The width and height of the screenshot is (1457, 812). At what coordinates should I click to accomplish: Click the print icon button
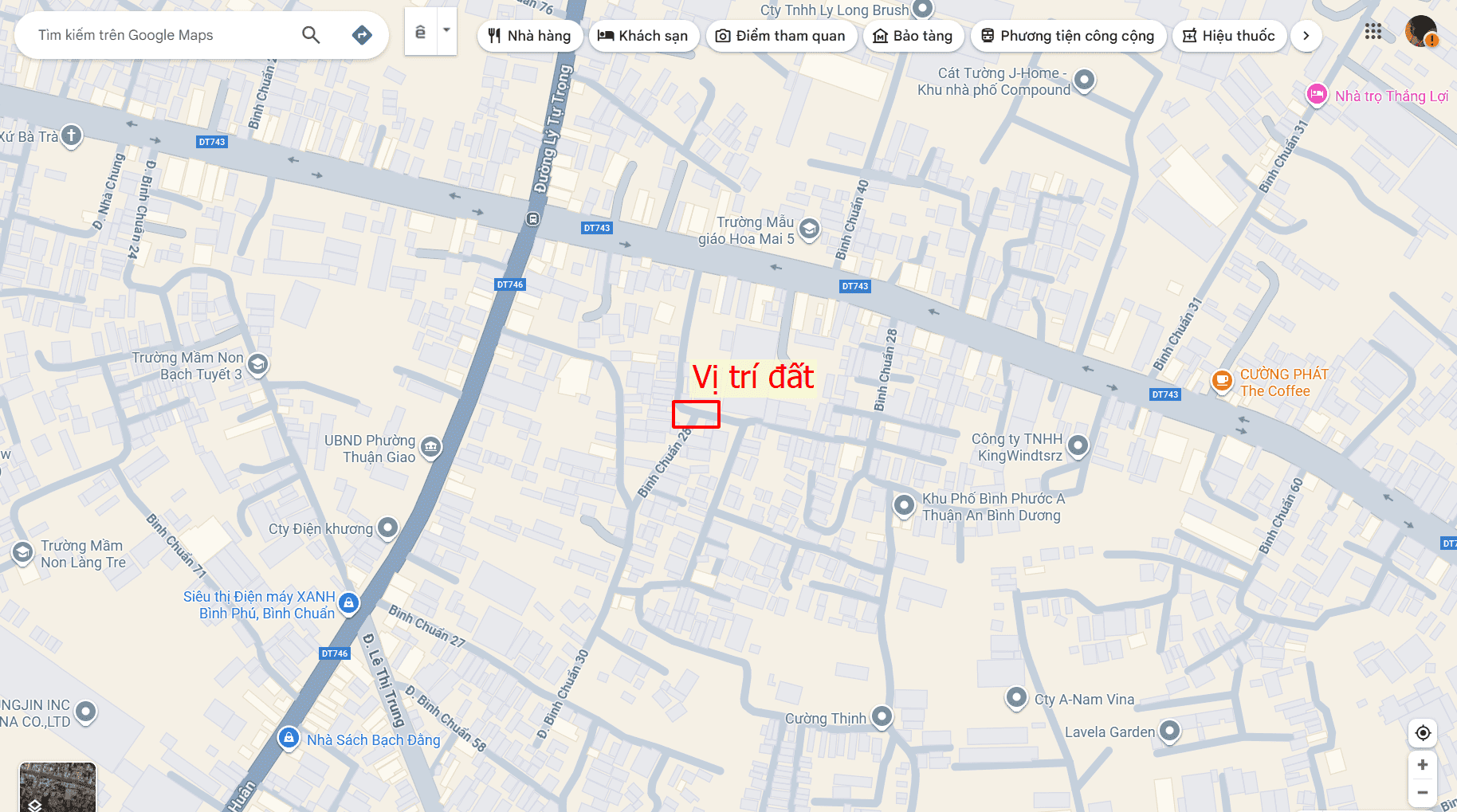(x=421, y=32)
